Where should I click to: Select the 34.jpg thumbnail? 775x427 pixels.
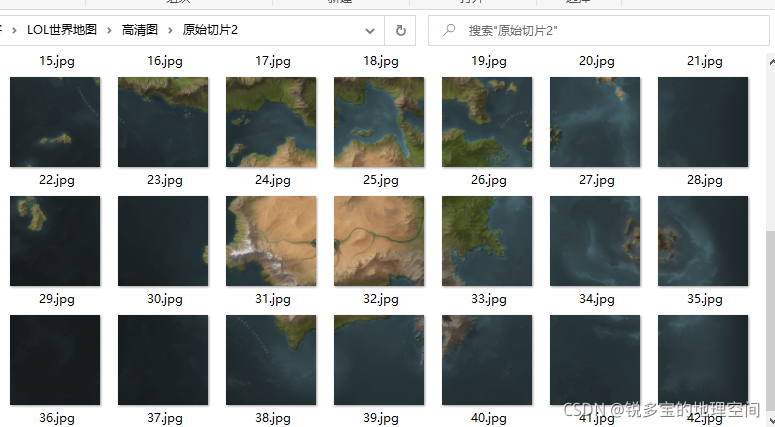pos(595,241)
